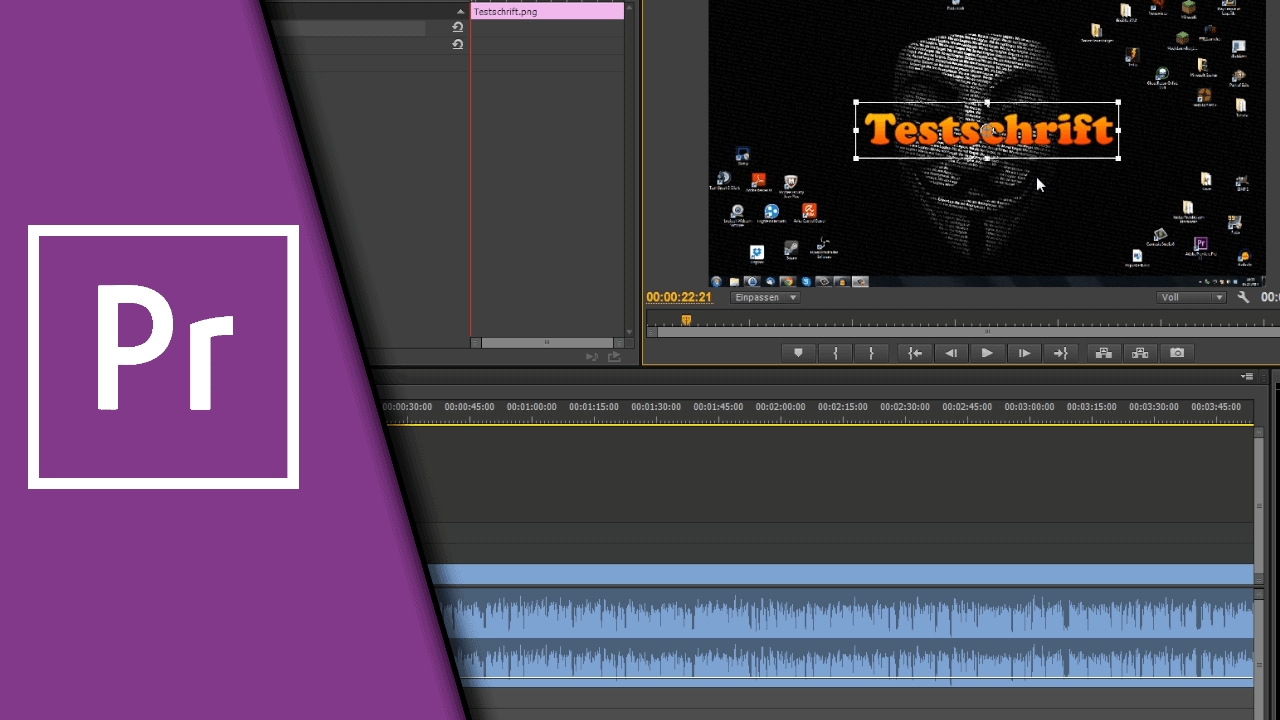This screenshot has height=720, width=1280.
Task: Open the Einpassen zoom level dropdown
Action: [x=765, y=297]
